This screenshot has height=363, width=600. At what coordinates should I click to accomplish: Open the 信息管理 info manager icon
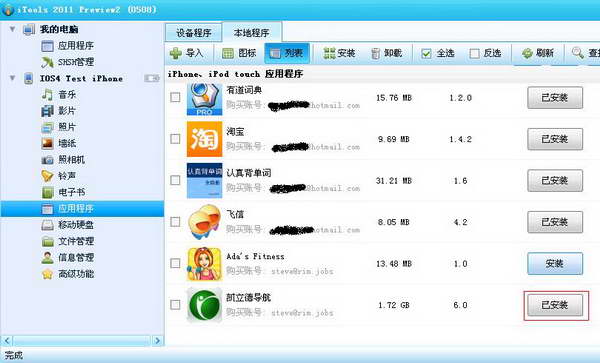click(x=47, y=257)
